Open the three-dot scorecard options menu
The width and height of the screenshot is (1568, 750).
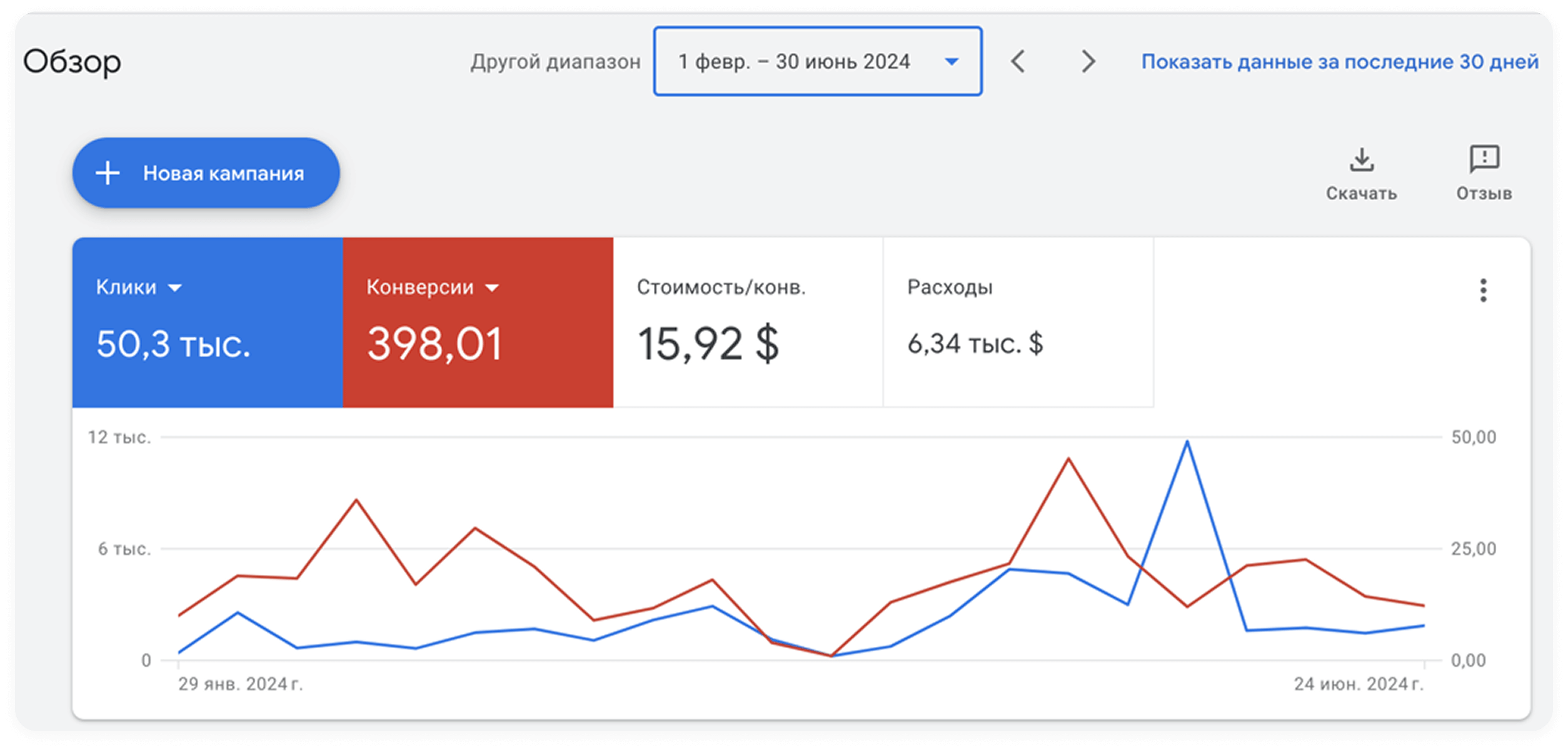1483,291
